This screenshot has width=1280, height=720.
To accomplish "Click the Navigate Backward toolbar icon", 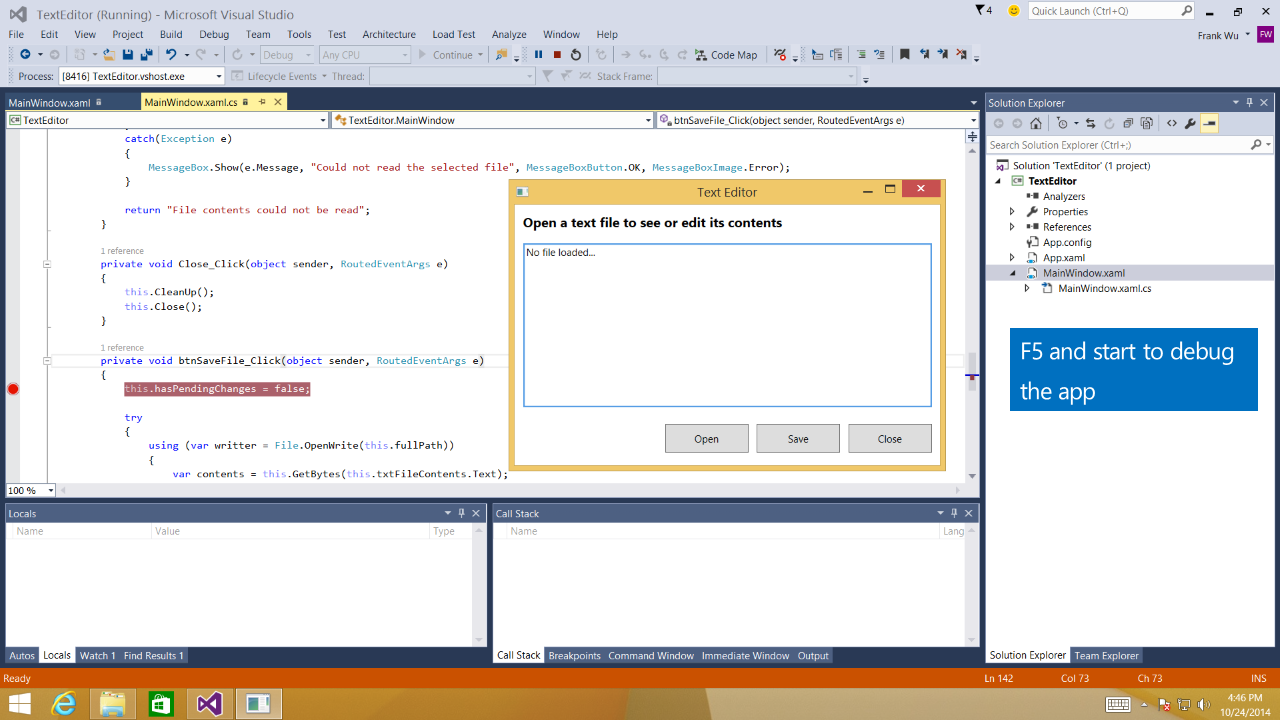I will (25, 55).
